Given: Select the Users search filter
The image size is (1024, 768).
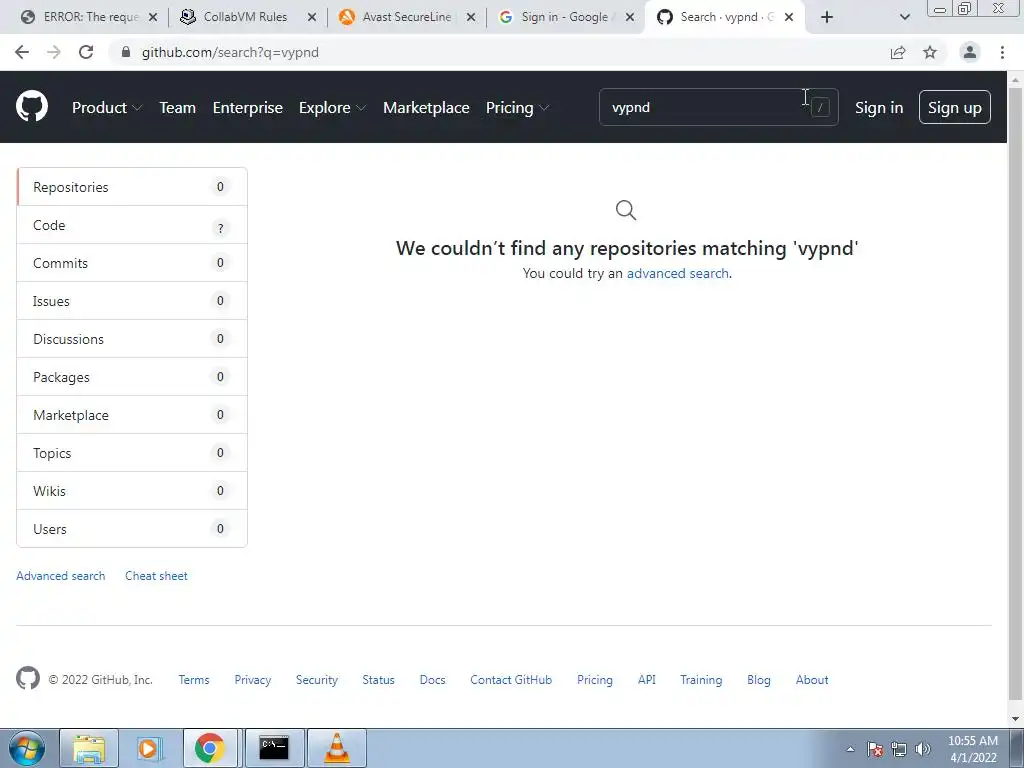Looking at the screenshot, I should 132,528.
